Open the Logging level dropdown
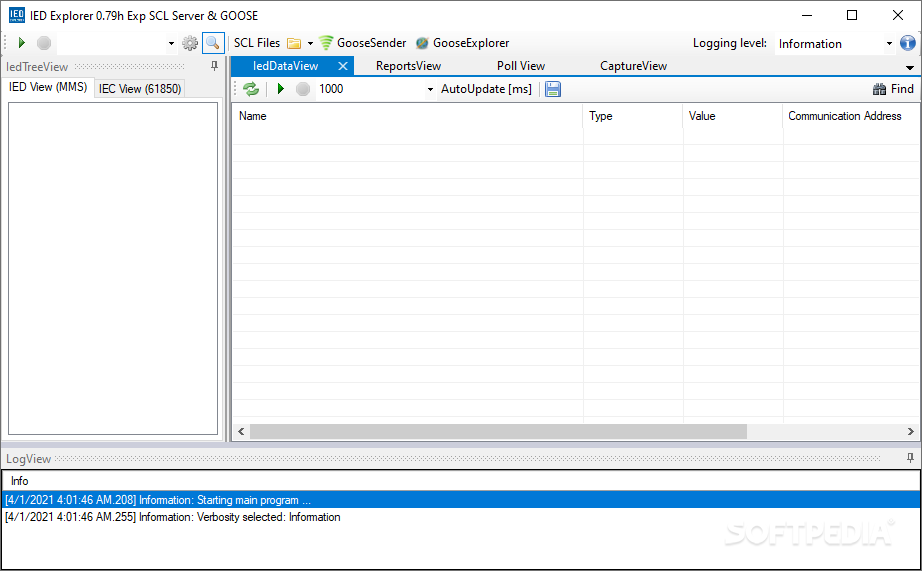The height and width of the screenshot is (571, 922). coord(888,44)
